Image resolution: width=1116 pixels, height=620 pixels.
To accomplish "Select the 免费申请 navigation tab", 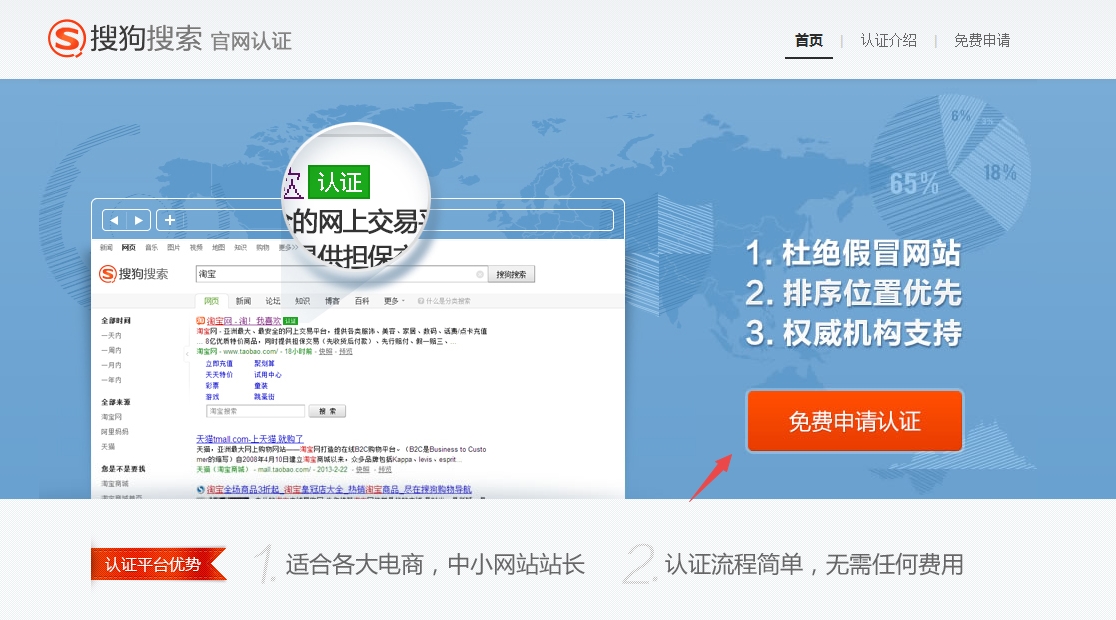I will tap(982, 41).
